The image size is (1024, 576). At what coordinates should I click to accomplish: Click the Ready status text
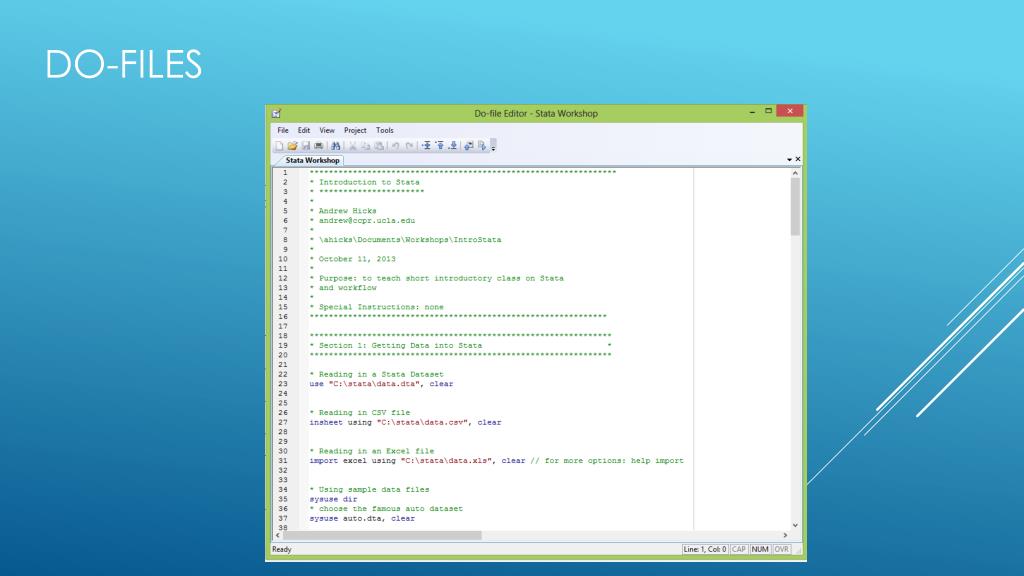[281, 549]
